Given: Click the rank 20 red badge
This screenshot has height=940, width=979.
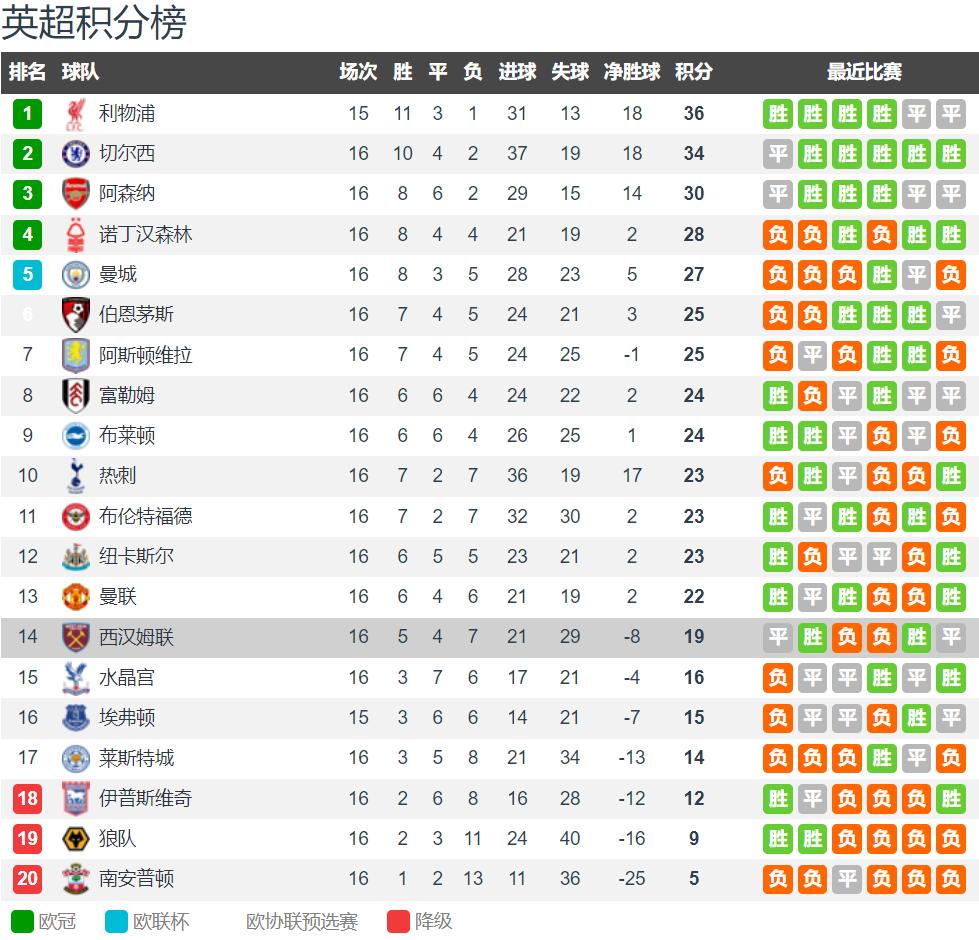Looking at the screenshot, I should [28, 879].
